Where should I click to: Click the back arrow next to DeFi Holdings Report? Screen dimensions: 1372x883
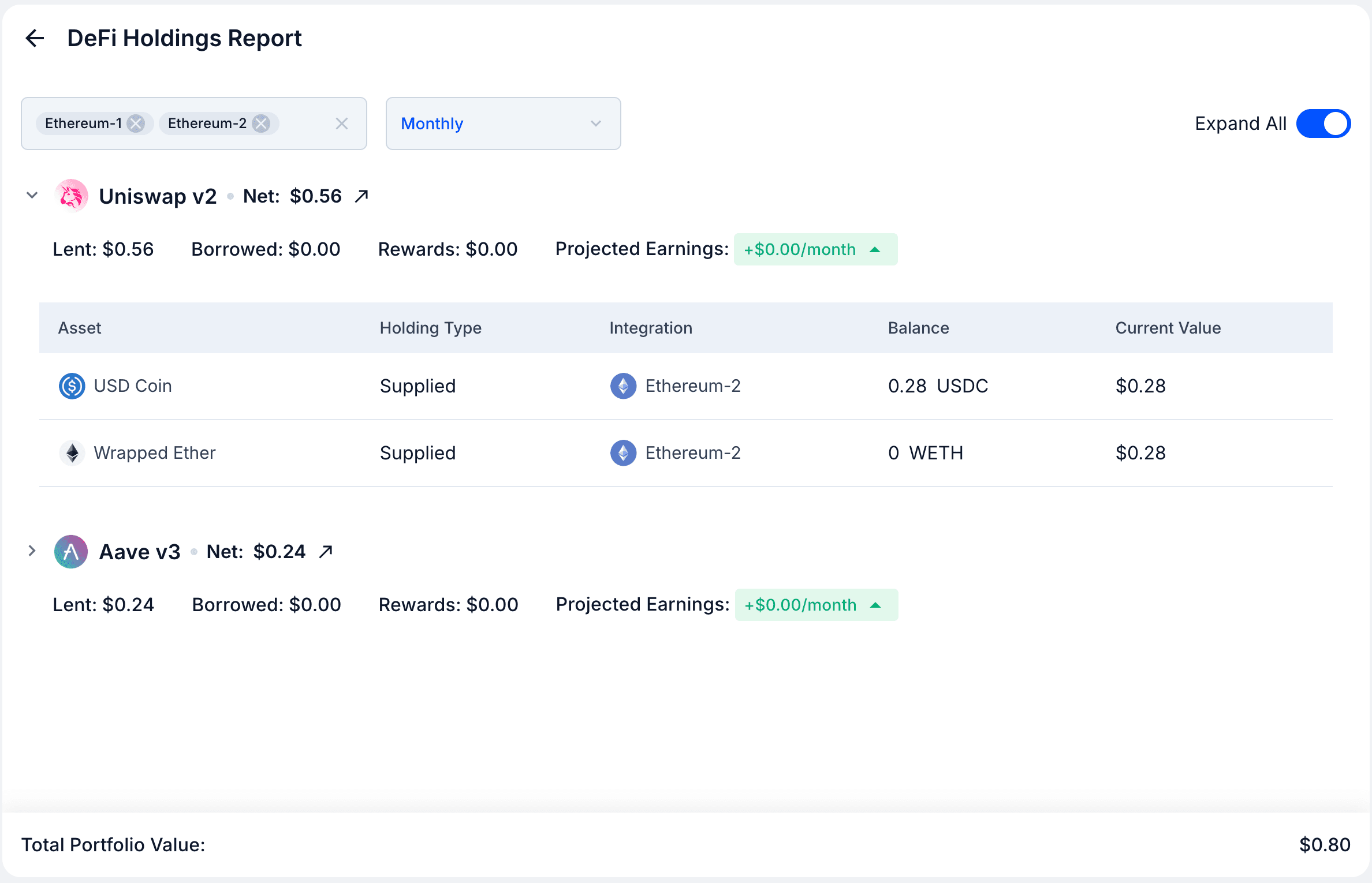pos(35,38)
